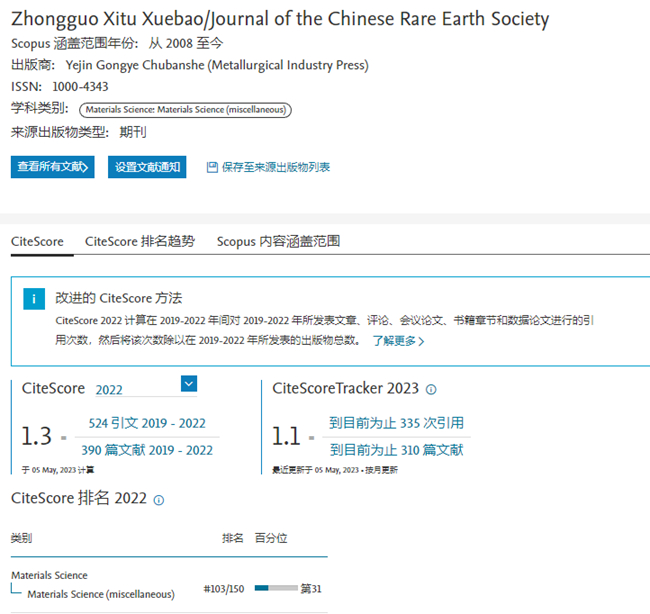The image size is (650, 614).
Task: Click info icon beside CiteScore 排名 2022
Action: (159, 499)
